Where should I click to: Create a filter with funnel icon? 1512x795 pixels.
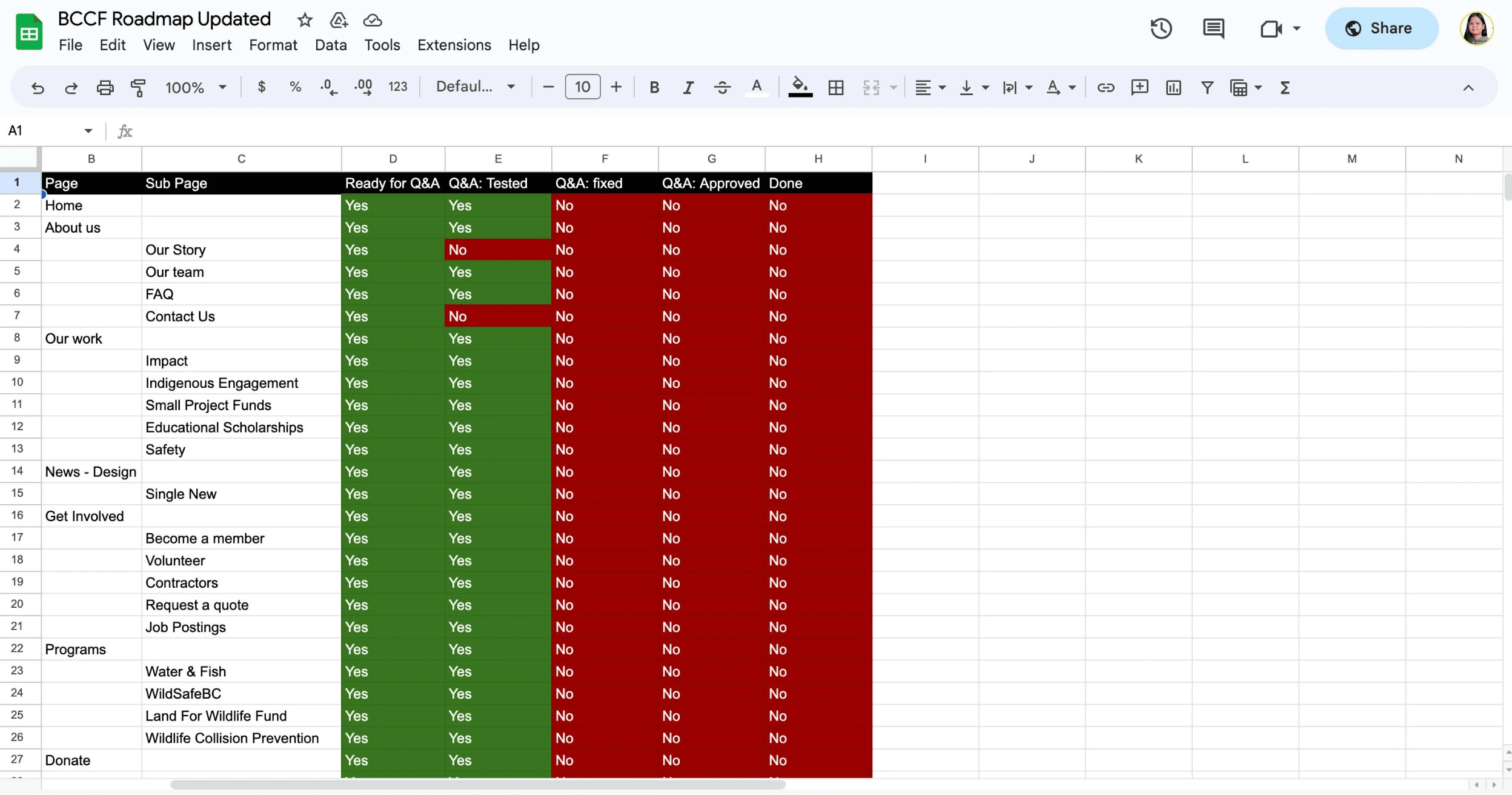tap(1207, 88)
